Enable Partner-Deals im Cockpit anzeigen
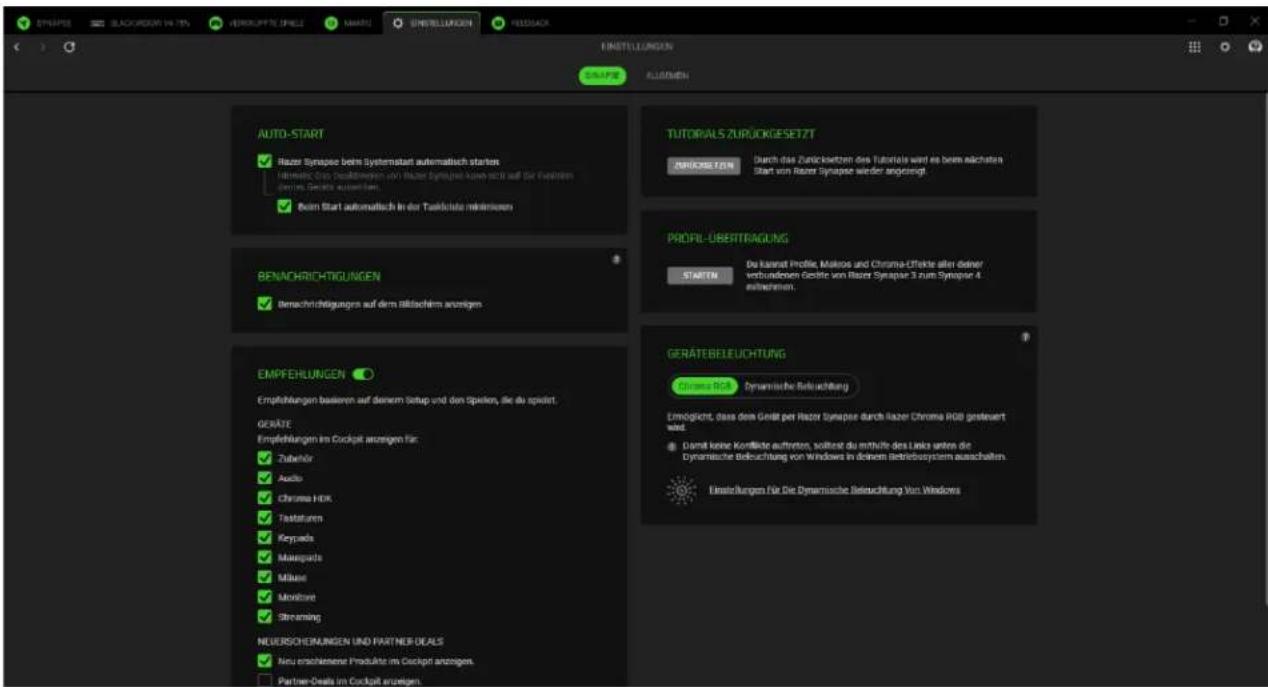This screenshot has width=1268, height=687. click(x=264, y=681)
